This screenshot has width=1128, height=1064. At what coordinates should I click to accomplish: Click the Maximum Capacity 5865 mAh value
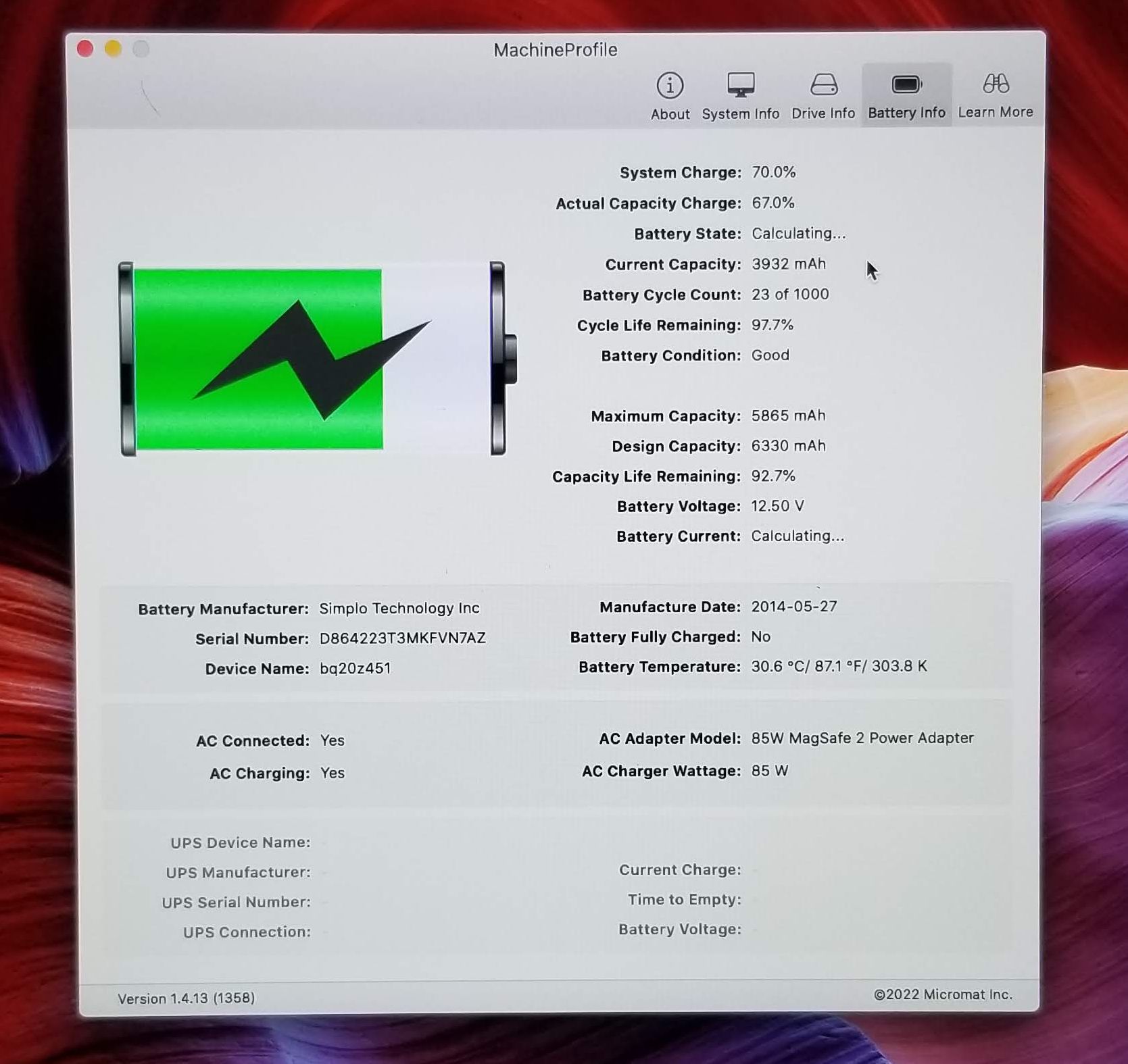[788, 415]
